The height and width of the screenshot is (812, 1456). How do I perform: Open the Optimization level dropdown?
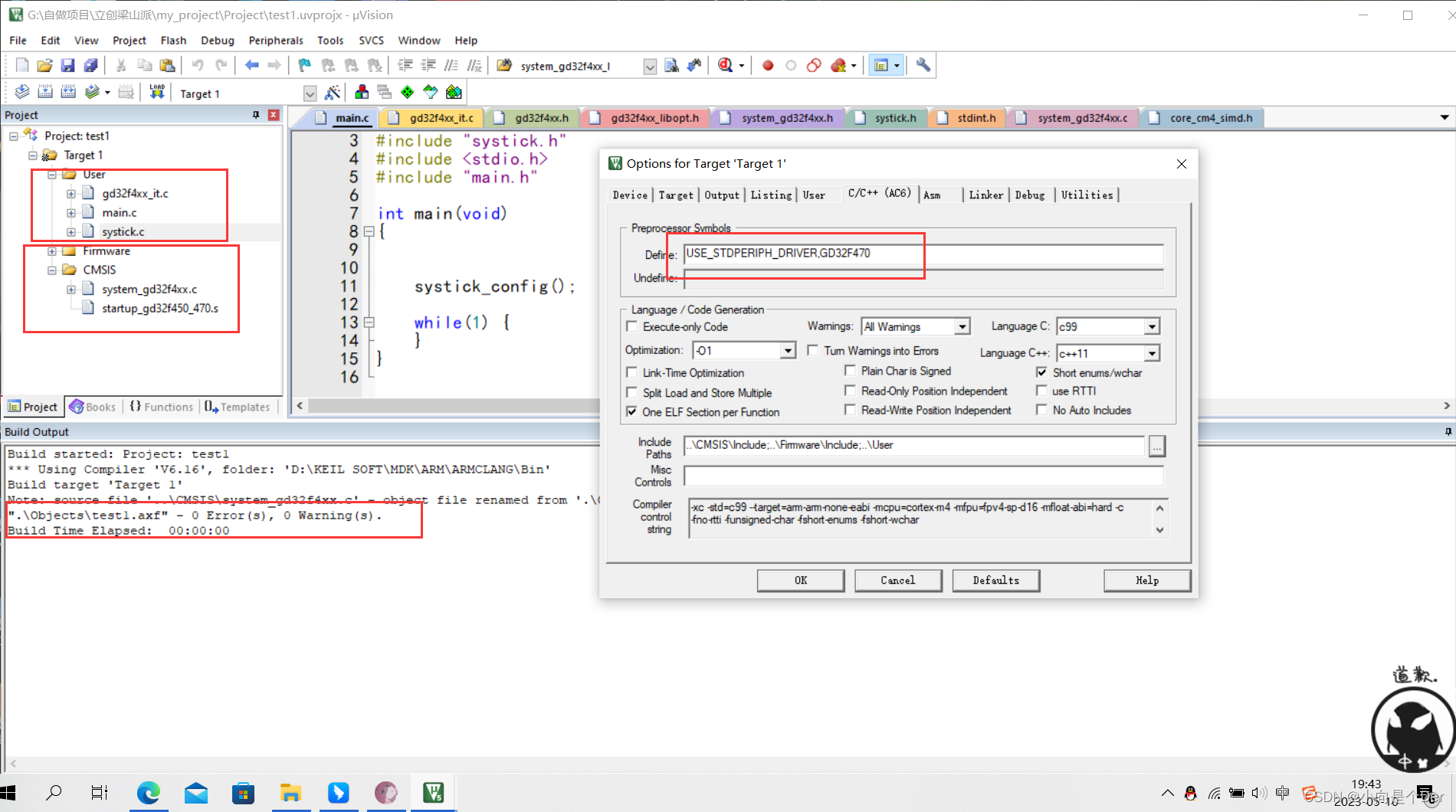pyautogui.click(x=788, y=351)
